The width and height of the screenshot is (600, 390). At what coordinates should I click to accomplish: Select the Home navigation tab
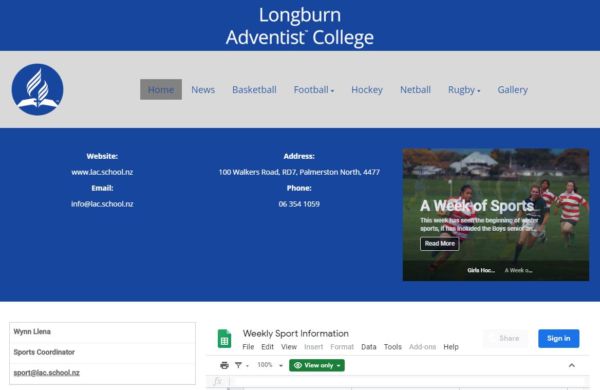161,90
